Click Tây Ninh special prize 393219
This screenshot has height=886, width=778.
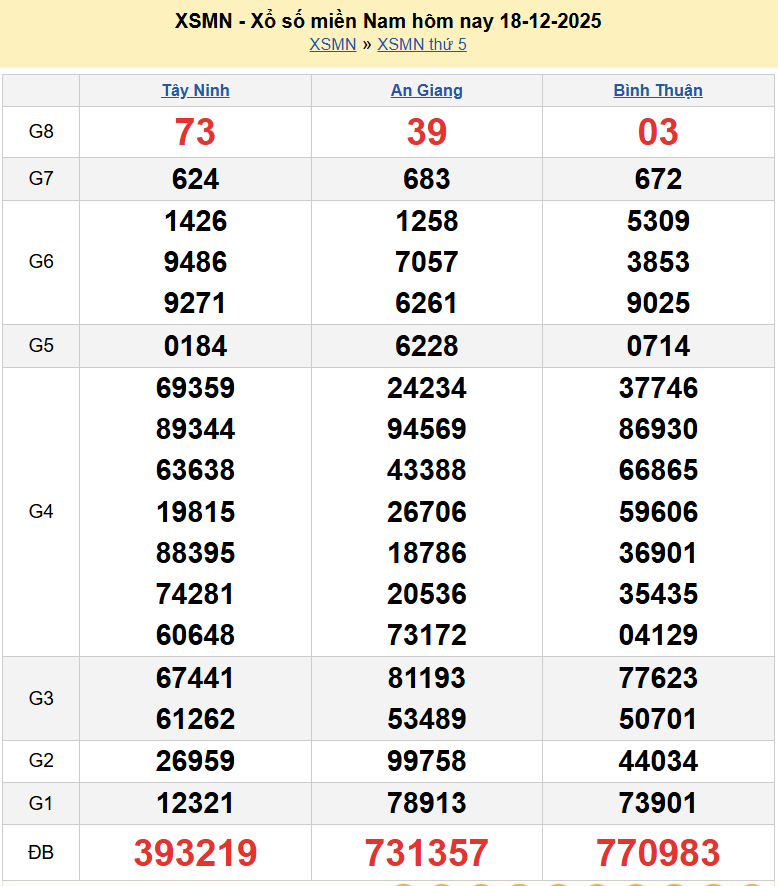[195, 853]
